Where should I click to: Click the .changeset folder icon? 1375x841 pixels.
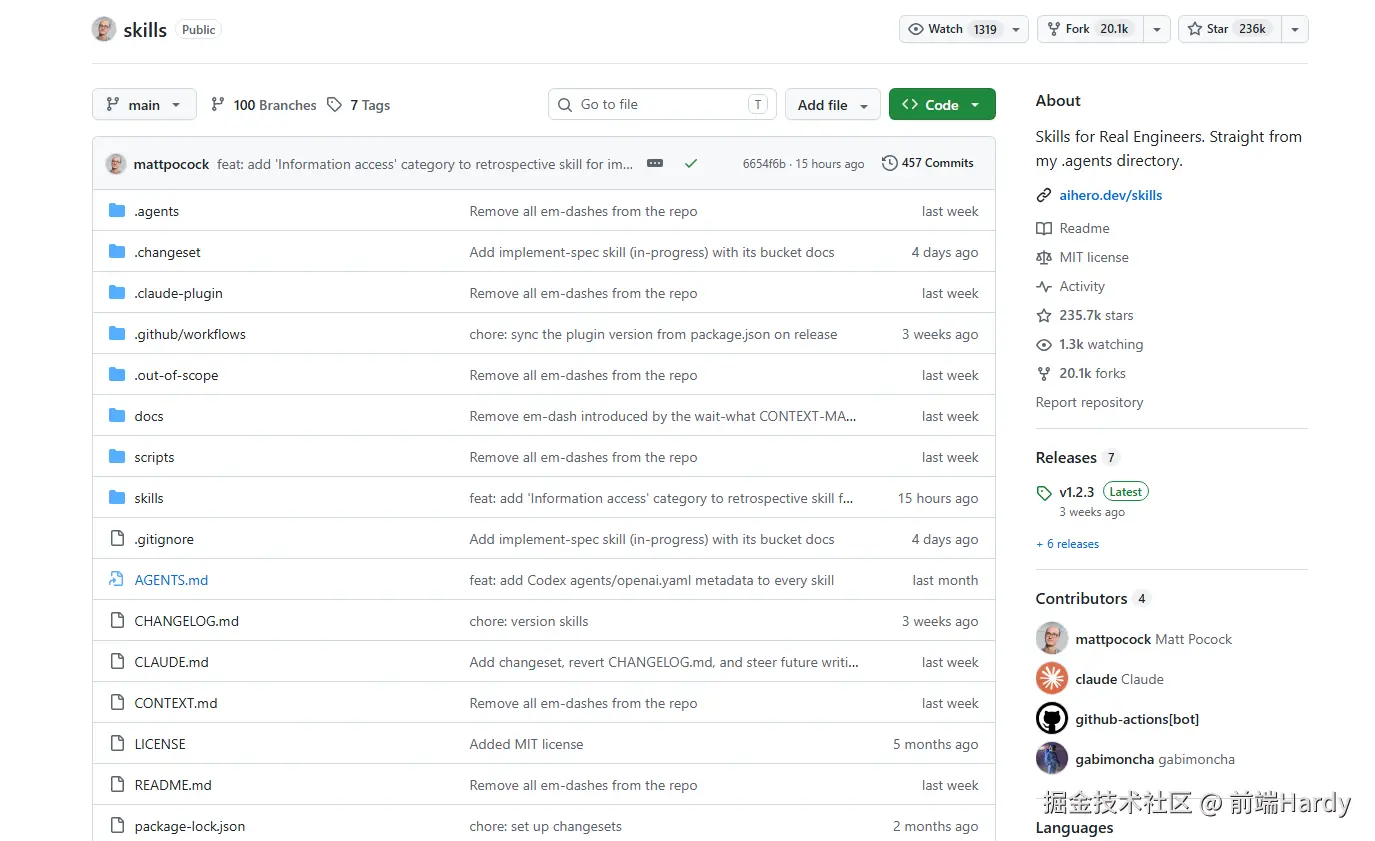tap(117, 252)
